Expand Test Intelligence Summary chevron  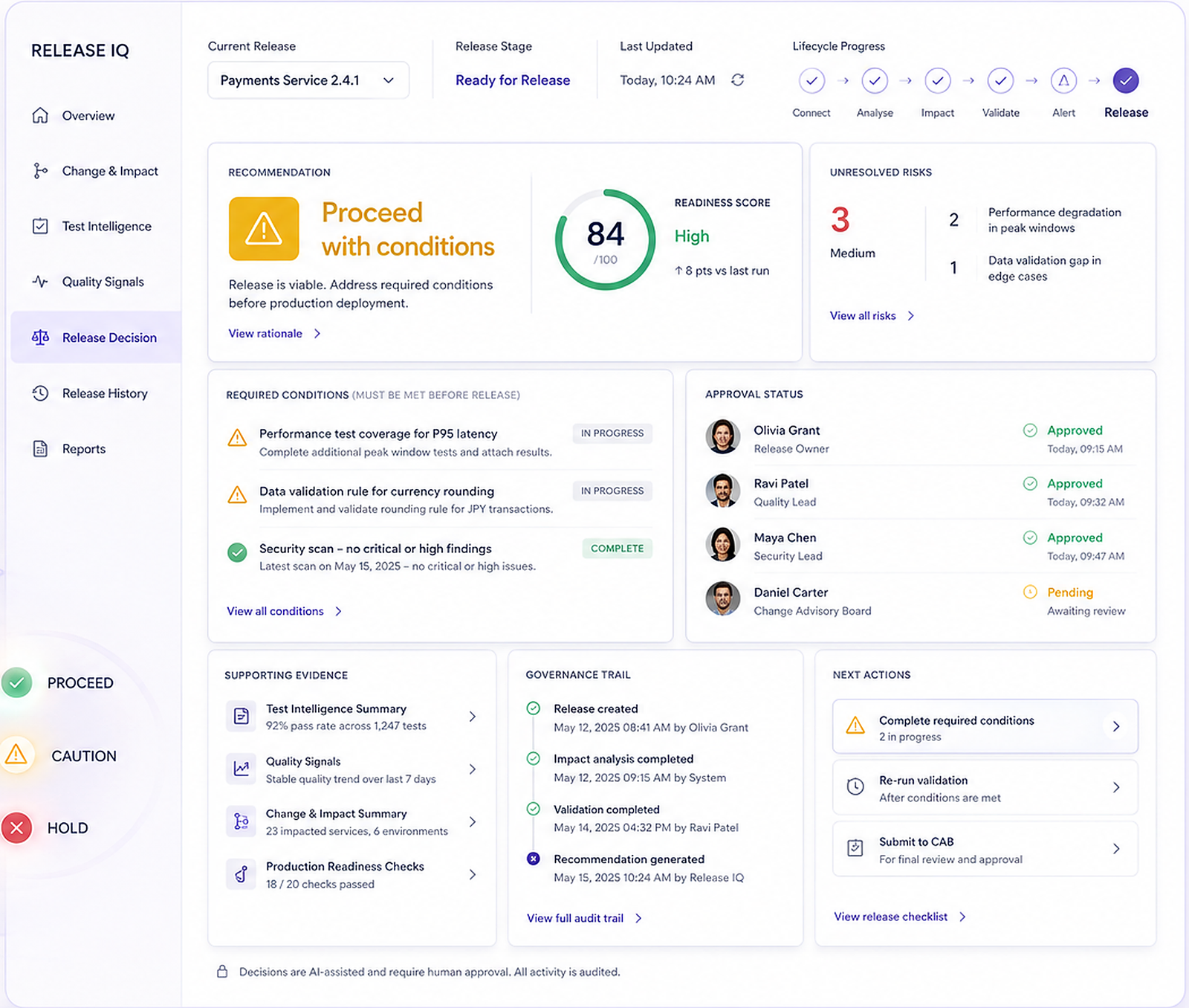[x=473, y=717]
